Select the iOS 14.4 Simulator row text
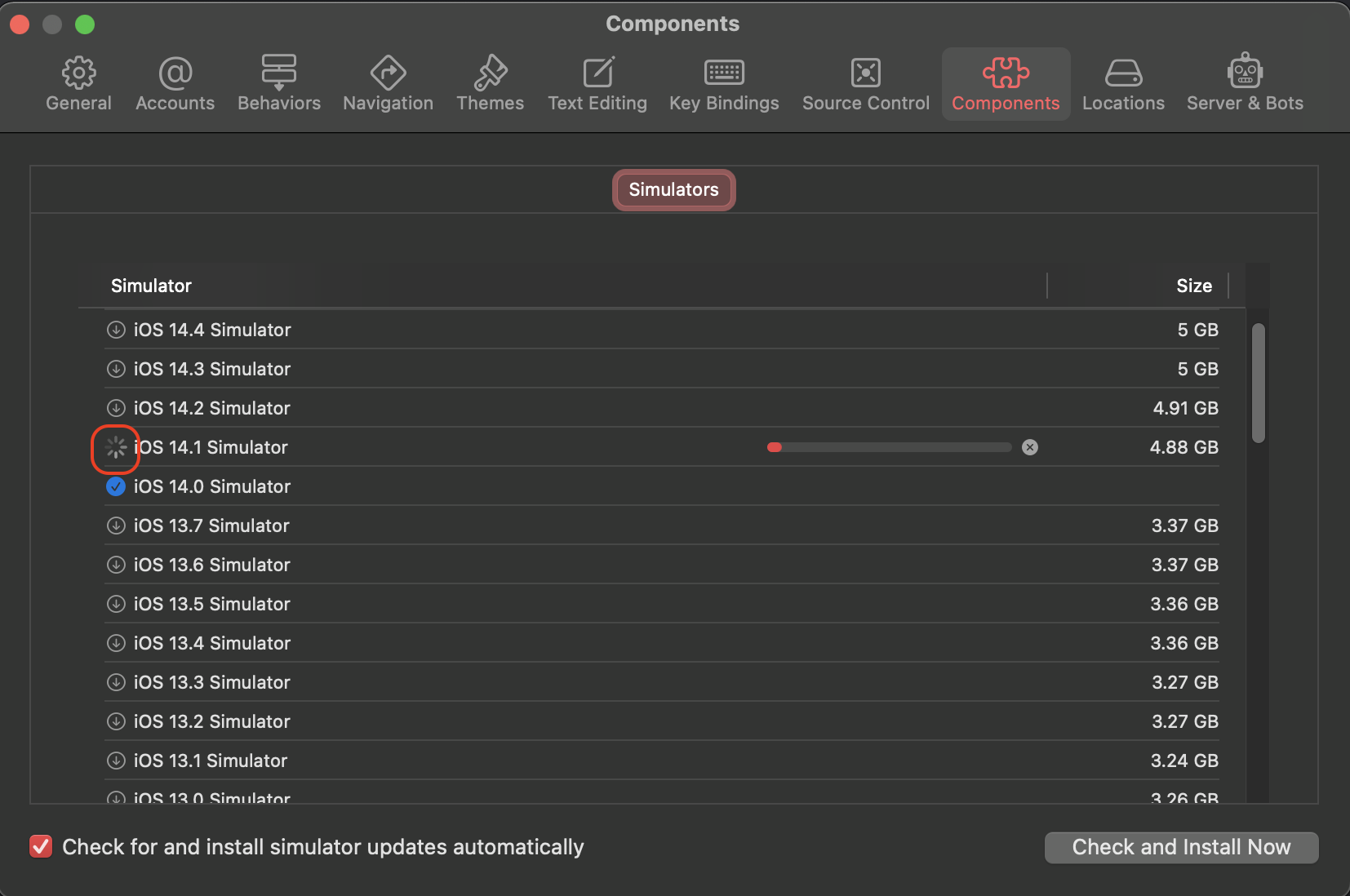 tap(212, 330)
